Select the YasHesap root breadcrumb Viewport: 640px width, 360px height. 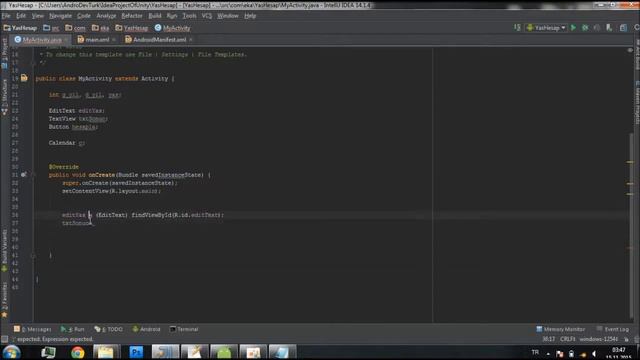point(20,28)
